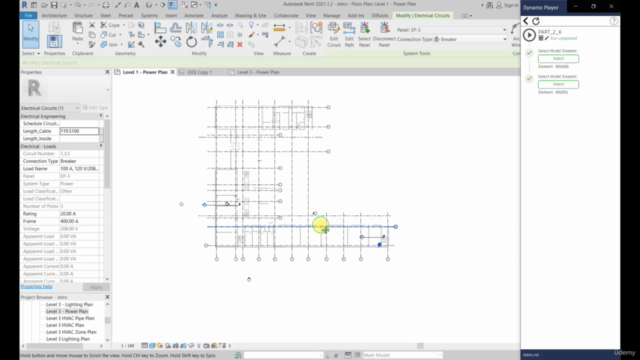
Task: Open the Paste dropdown arrow
Action: coord(77,43)
